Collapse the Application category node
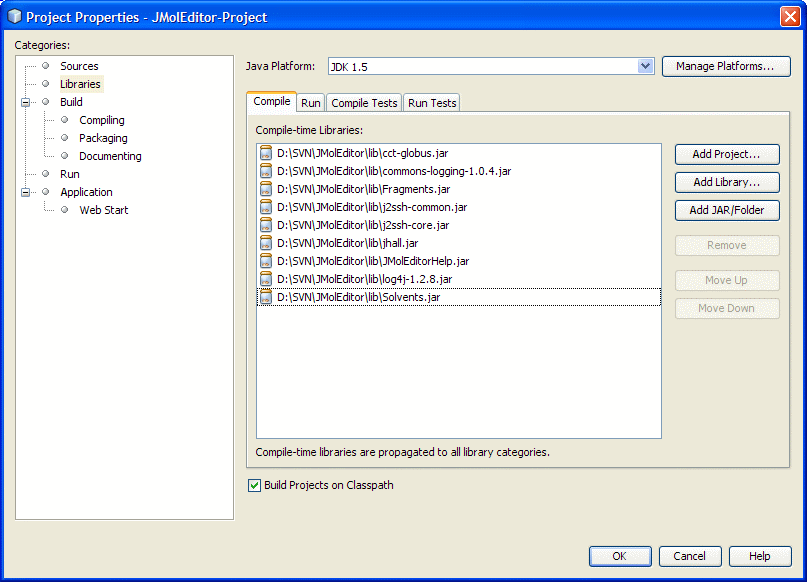The height and width of the screenshot is (582, 807). pos(25,192)
